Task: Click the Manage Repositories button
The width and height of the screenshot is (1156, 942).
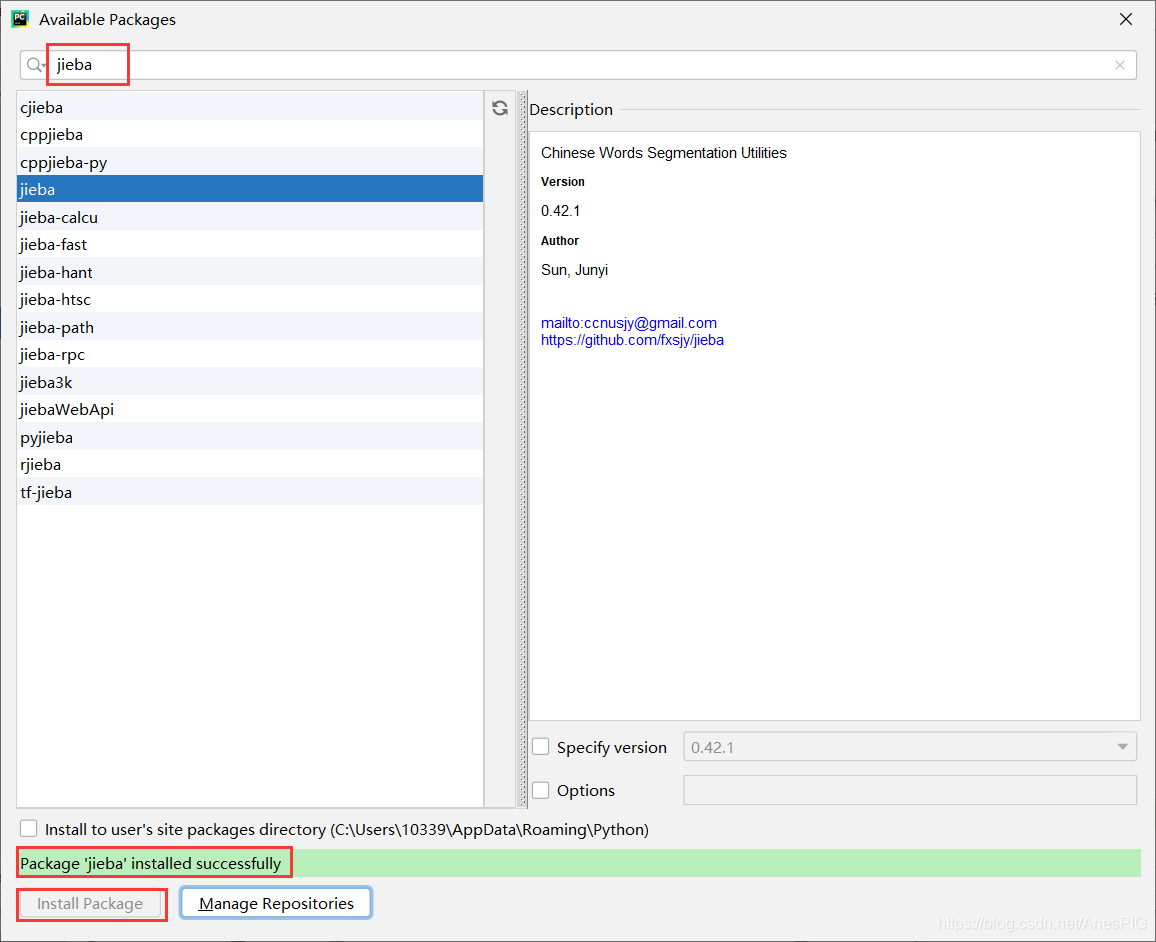Action: (x=276, y=904)
